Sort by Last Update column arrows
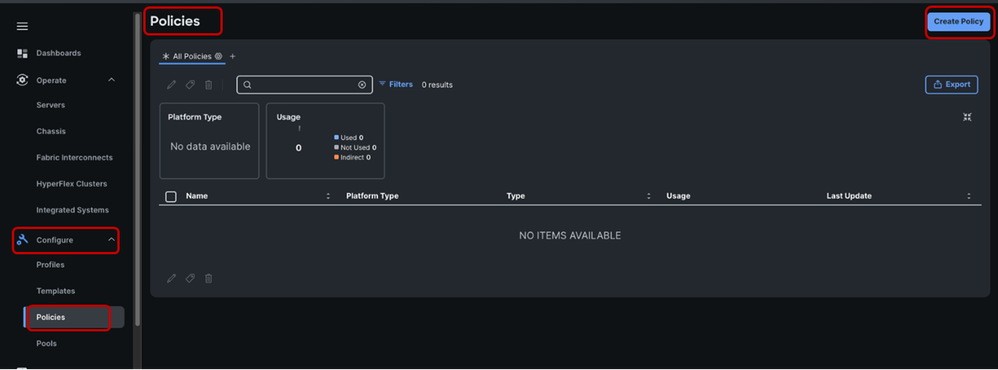The width and height of the screenshot is (998, 370). point(969,196)
